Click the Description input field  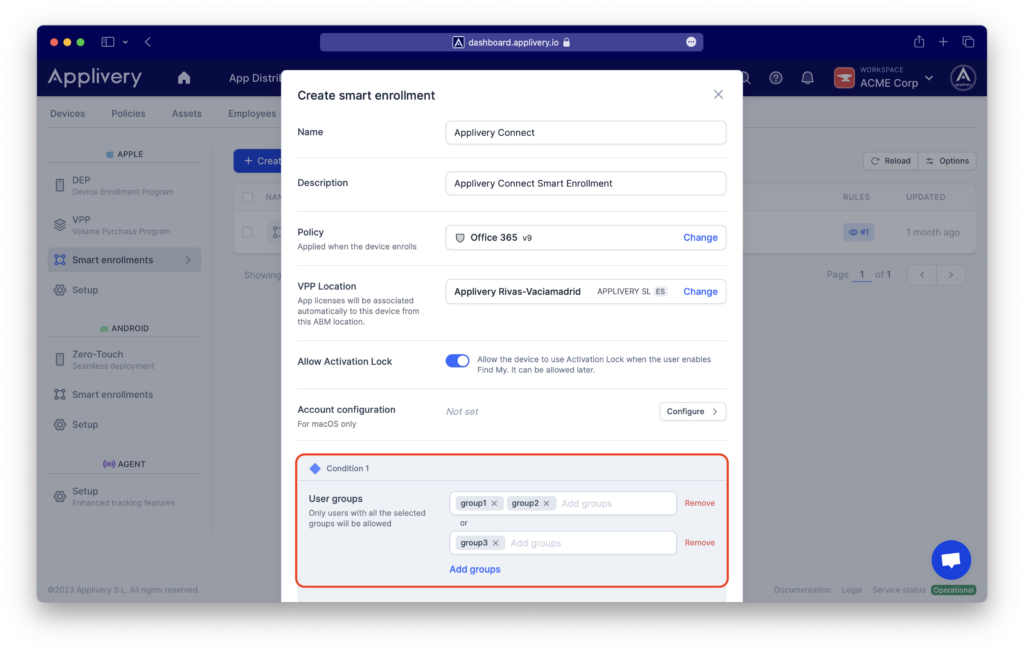(x=585, y=183)
